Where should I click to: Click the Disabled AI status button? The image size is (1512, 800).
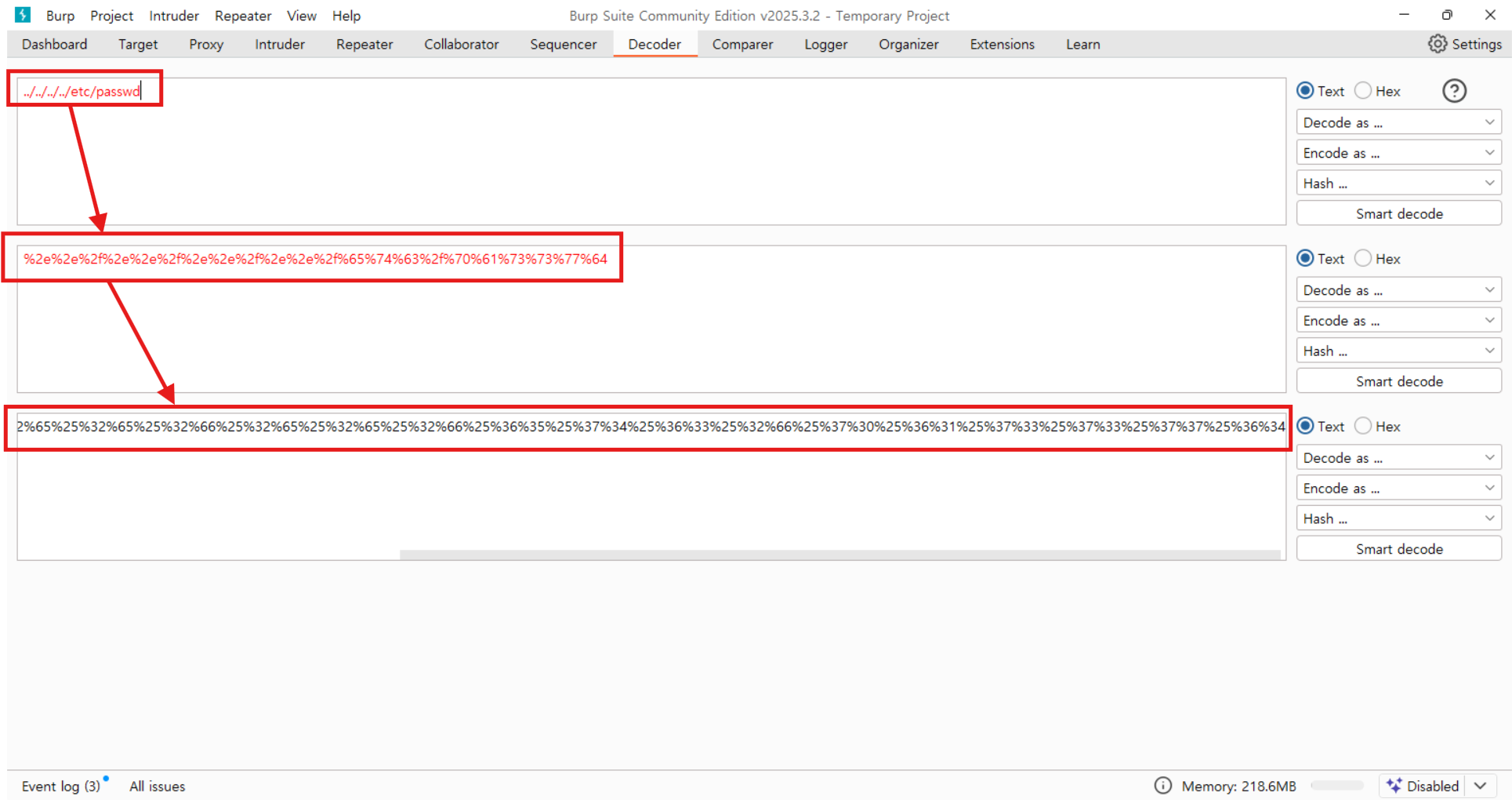pos(1423,786)
